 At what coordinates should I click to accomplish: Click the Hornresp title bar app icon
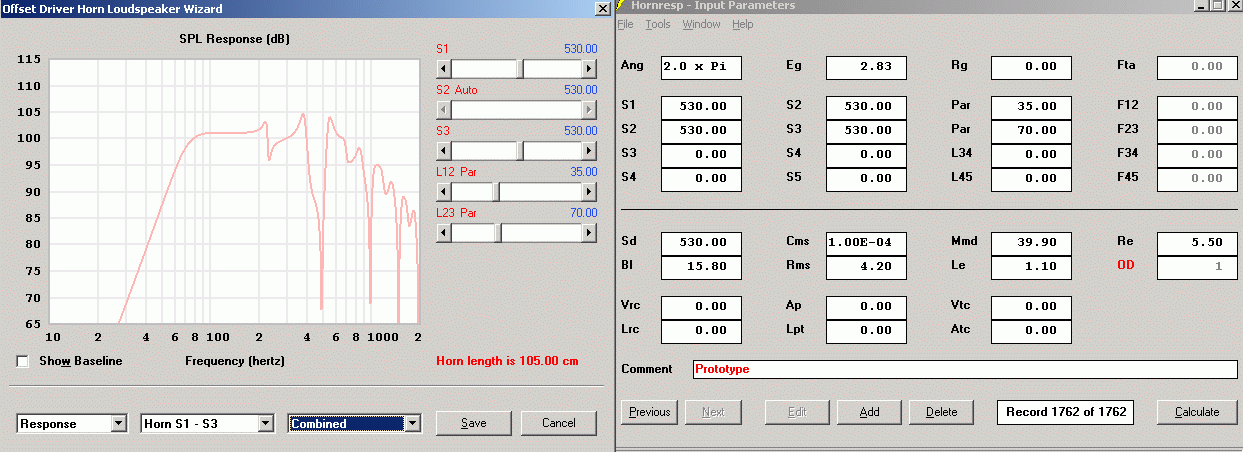(x=620, y=6)
